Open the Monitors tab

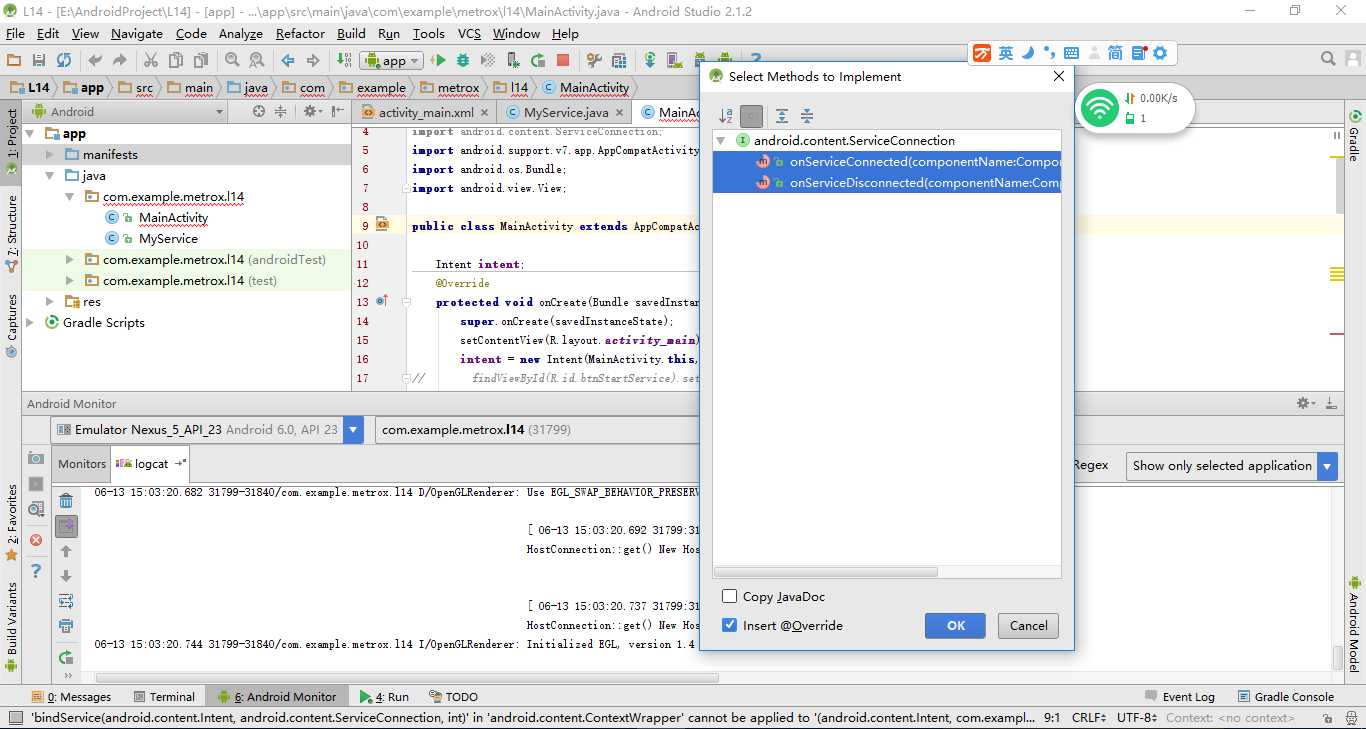(x=82, y=464)
